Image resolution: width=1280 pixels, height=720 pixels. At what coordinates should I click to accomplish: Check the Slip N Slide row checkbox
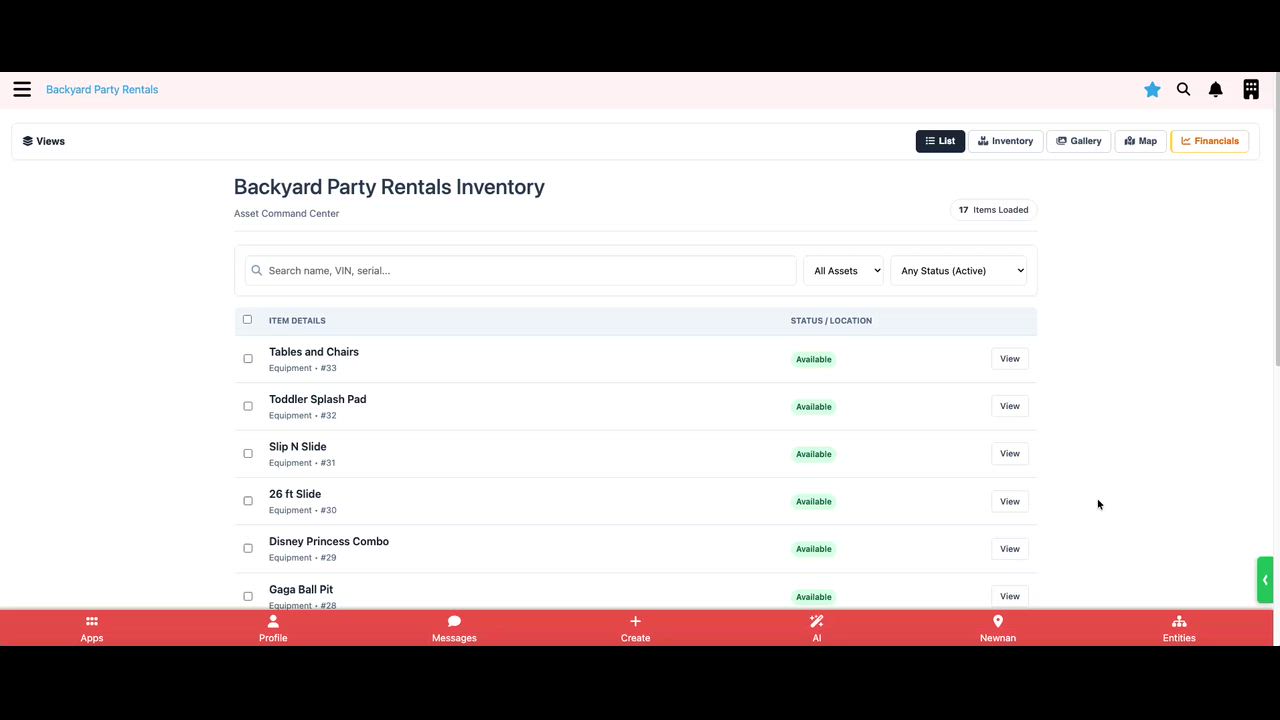point(248,454)
